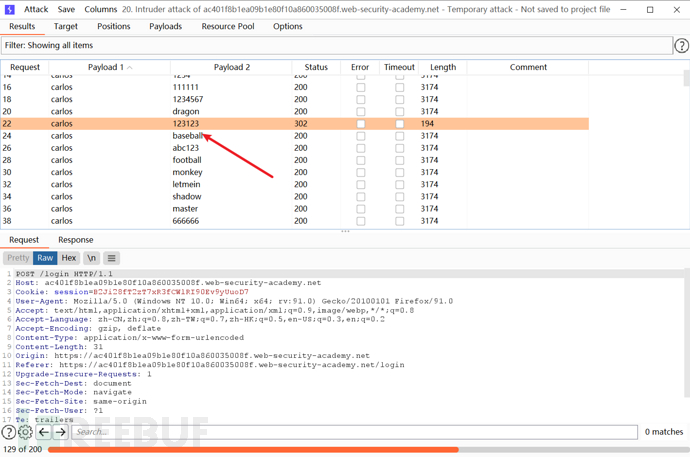The width and height of the screenshot is (690, 457).
Task: Tick the Timeout checkbox for payload baseball
Action: point(399,136)
